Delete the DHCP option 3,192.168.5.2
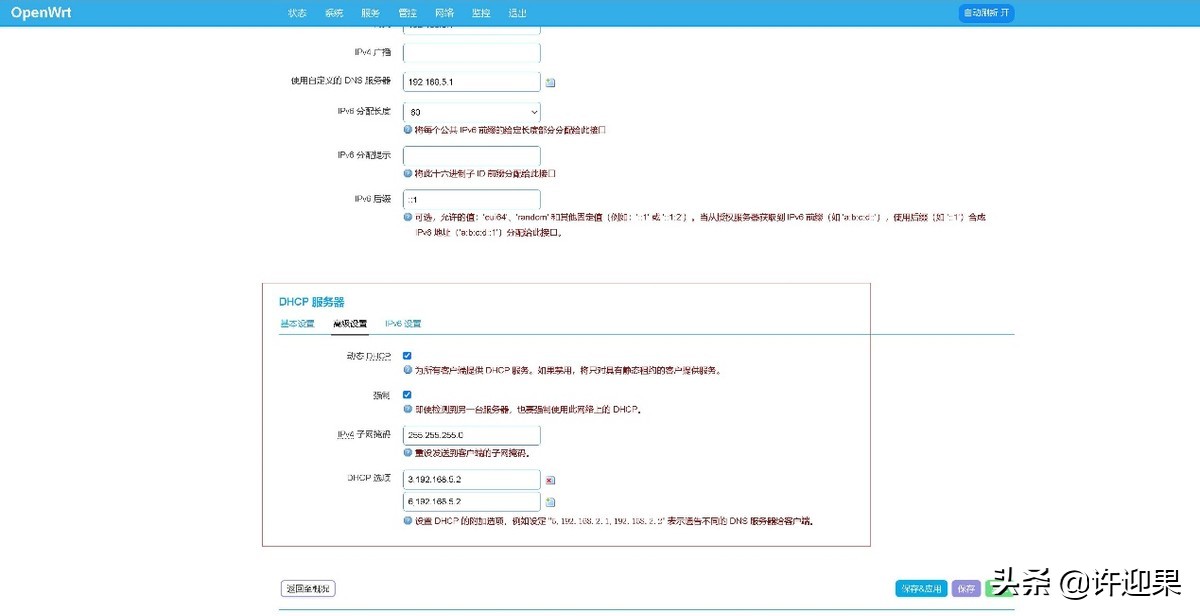The height and width of the screenshot is (616, 1200). tap(550, 479)
